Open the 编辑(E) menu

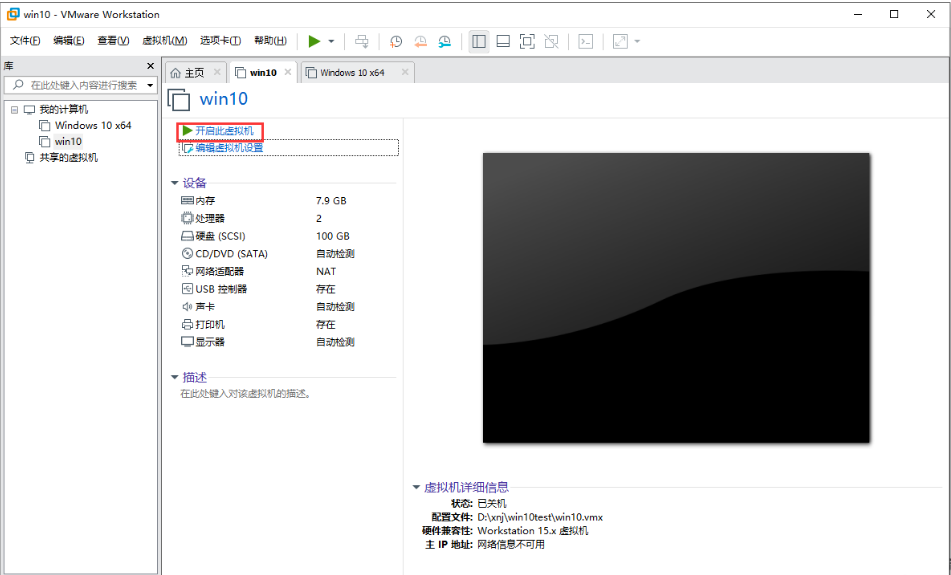click(69, 41)
